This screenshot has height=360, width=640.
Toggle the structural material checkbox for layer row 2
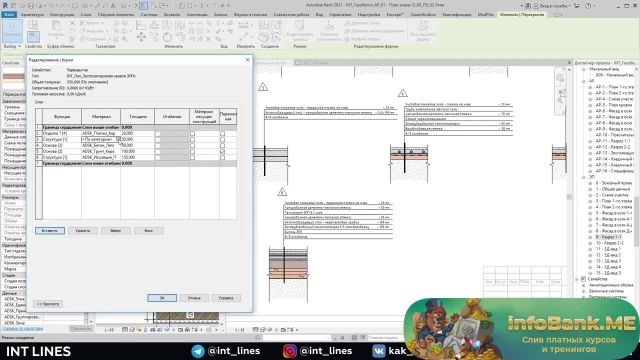tap(192, 133)
